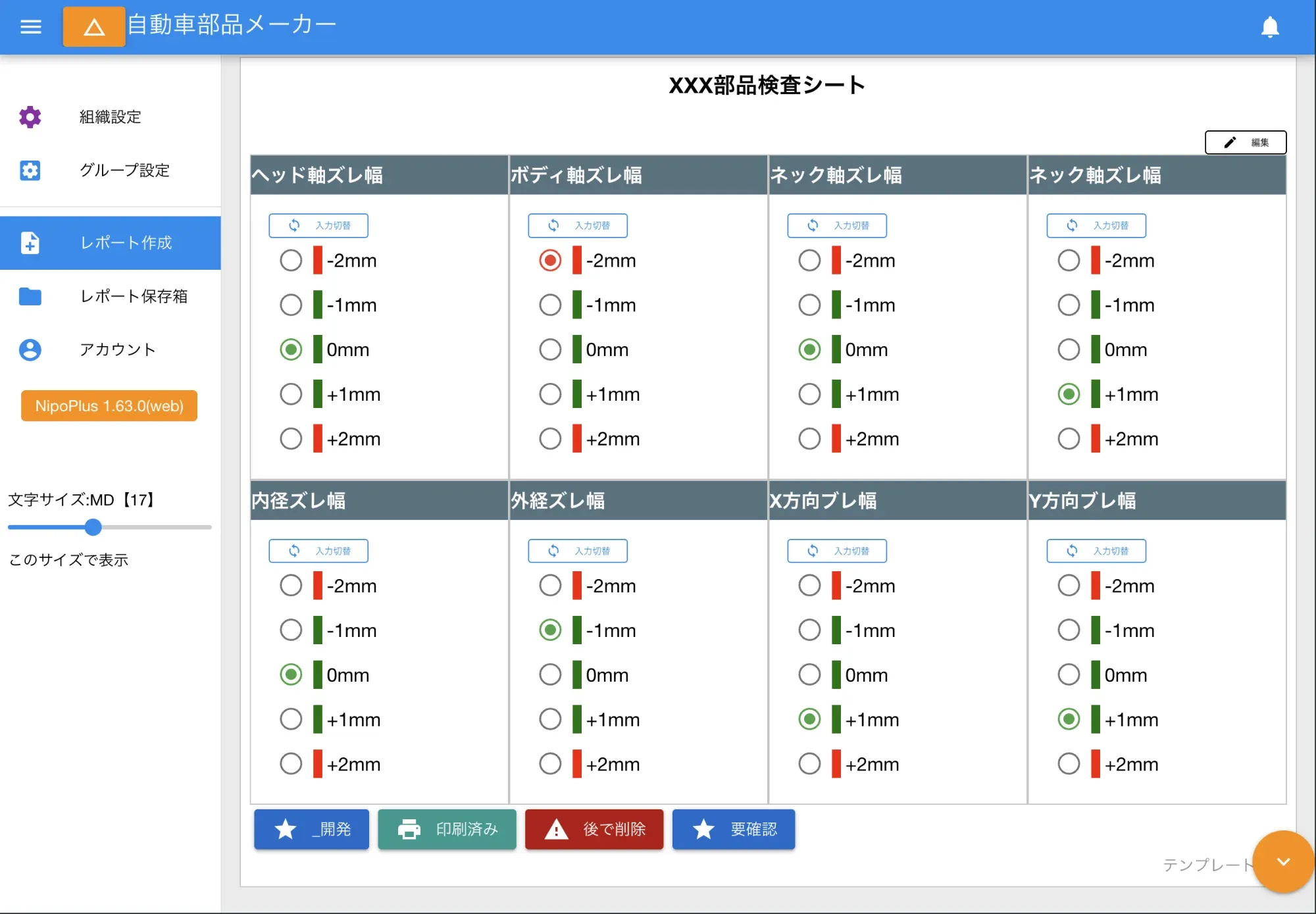Select the レポート作成 document icon
This screenshot has height=914, width=1316.
pyautogui.click(x=30, y=243)
